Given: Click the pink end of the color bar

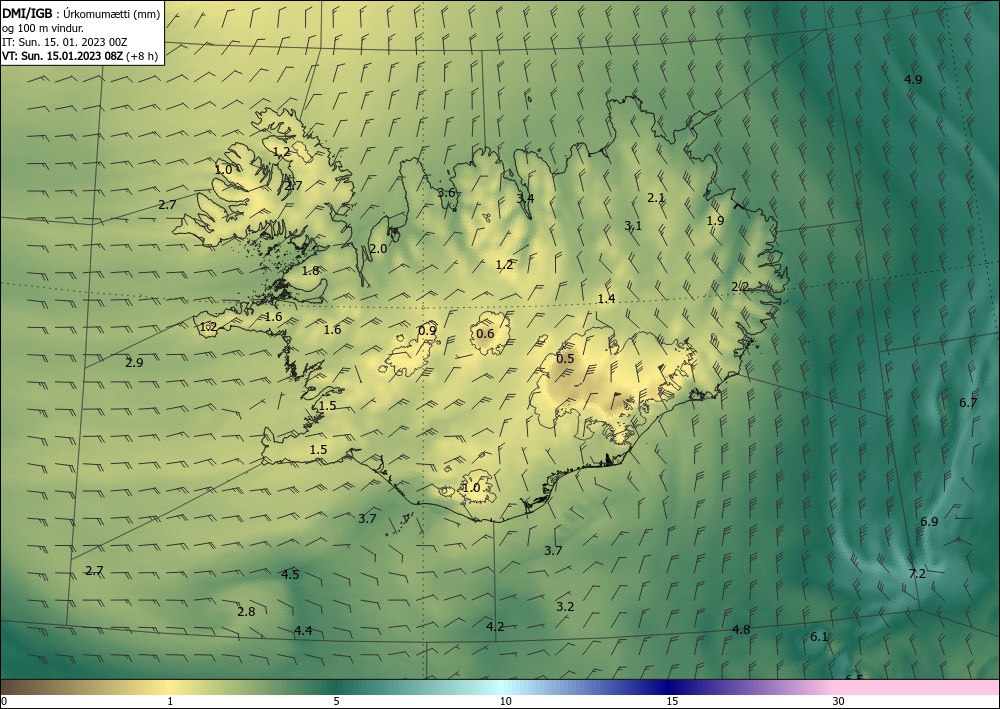Looking at the screenshot, I should [918, 687].
